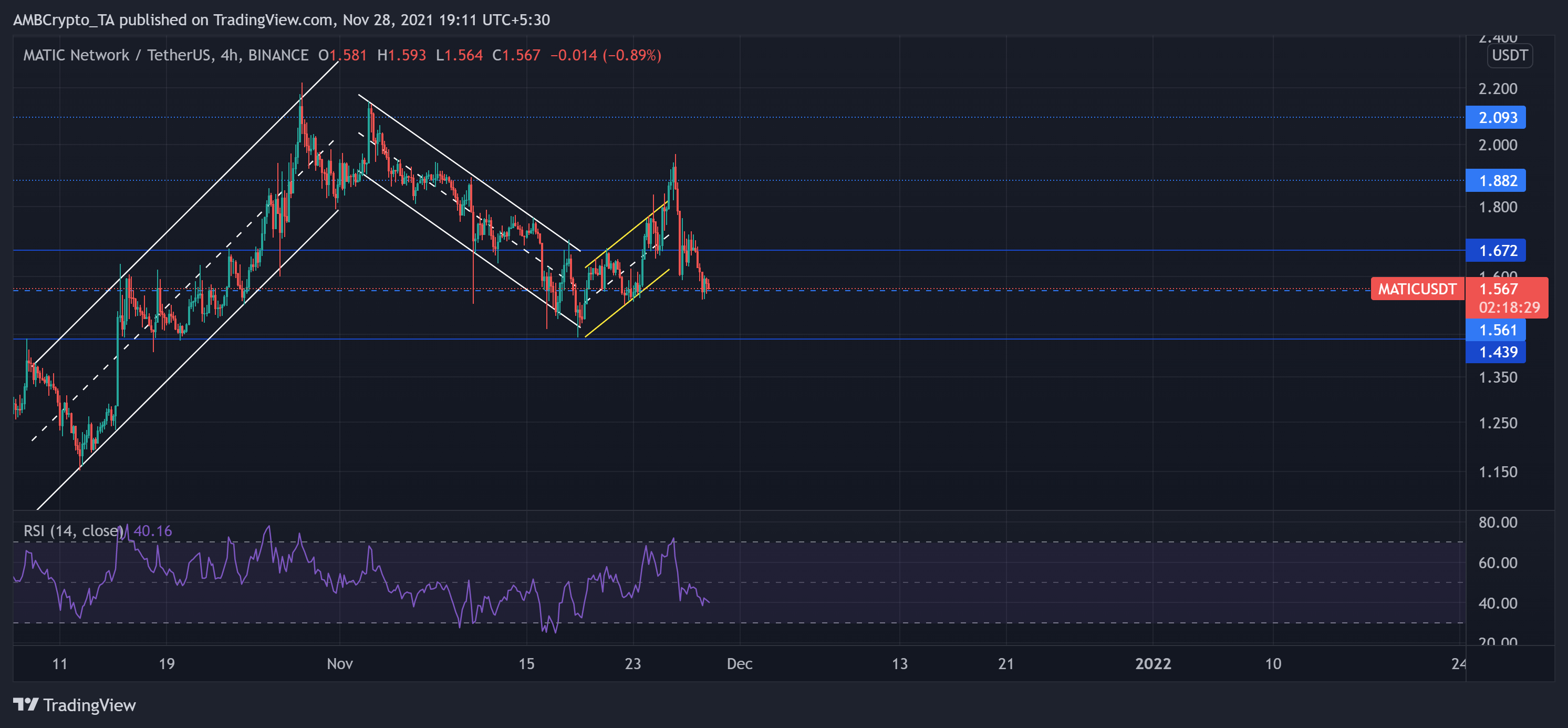Click the Dec date on time axis
Screen dimensions: 1568x728
coord(740,663)
